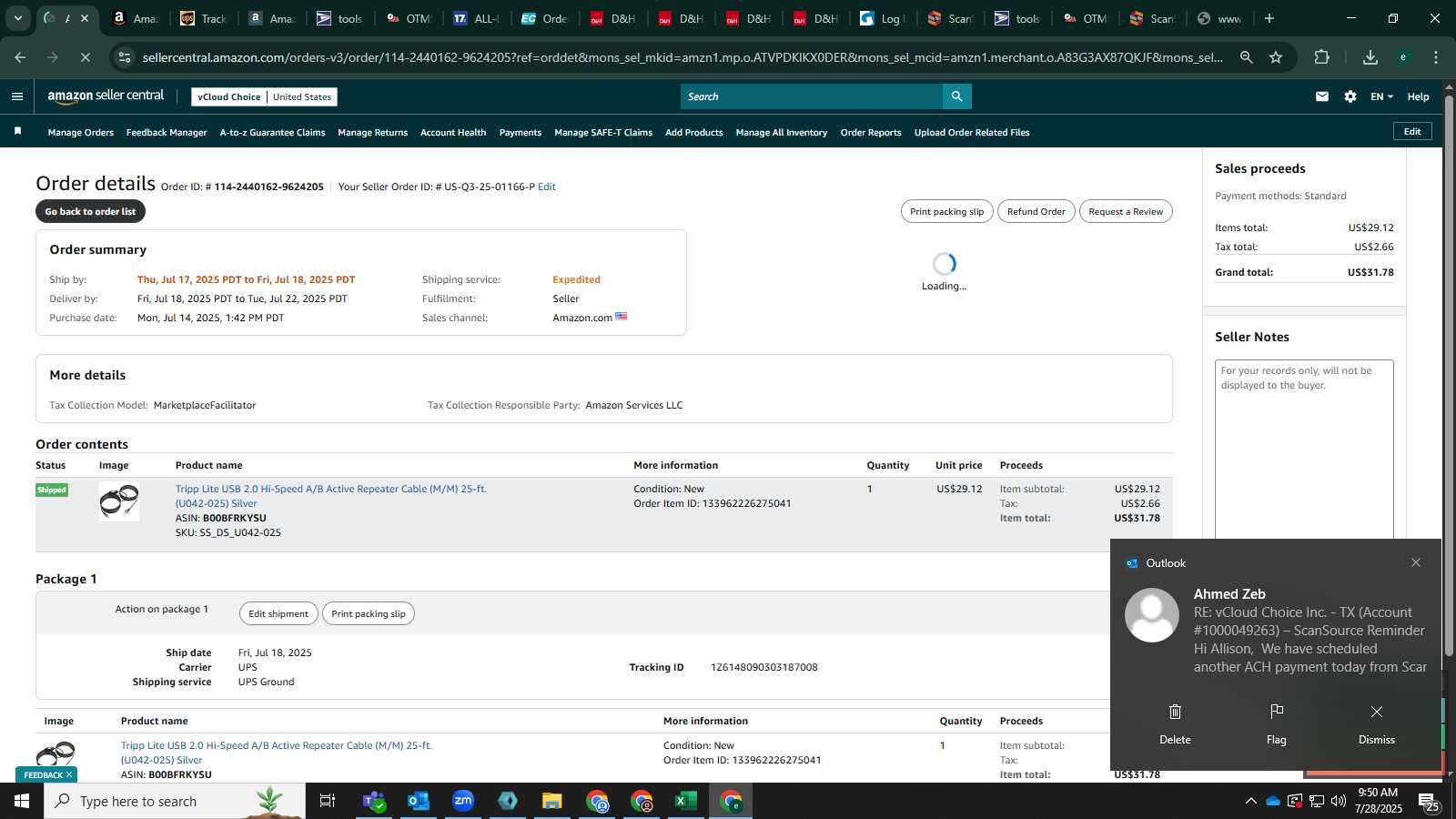Image resolution: width=1456 pixels, height=819 pixels.
Task: Open Feedback Manager menu item
Action: 167,132
